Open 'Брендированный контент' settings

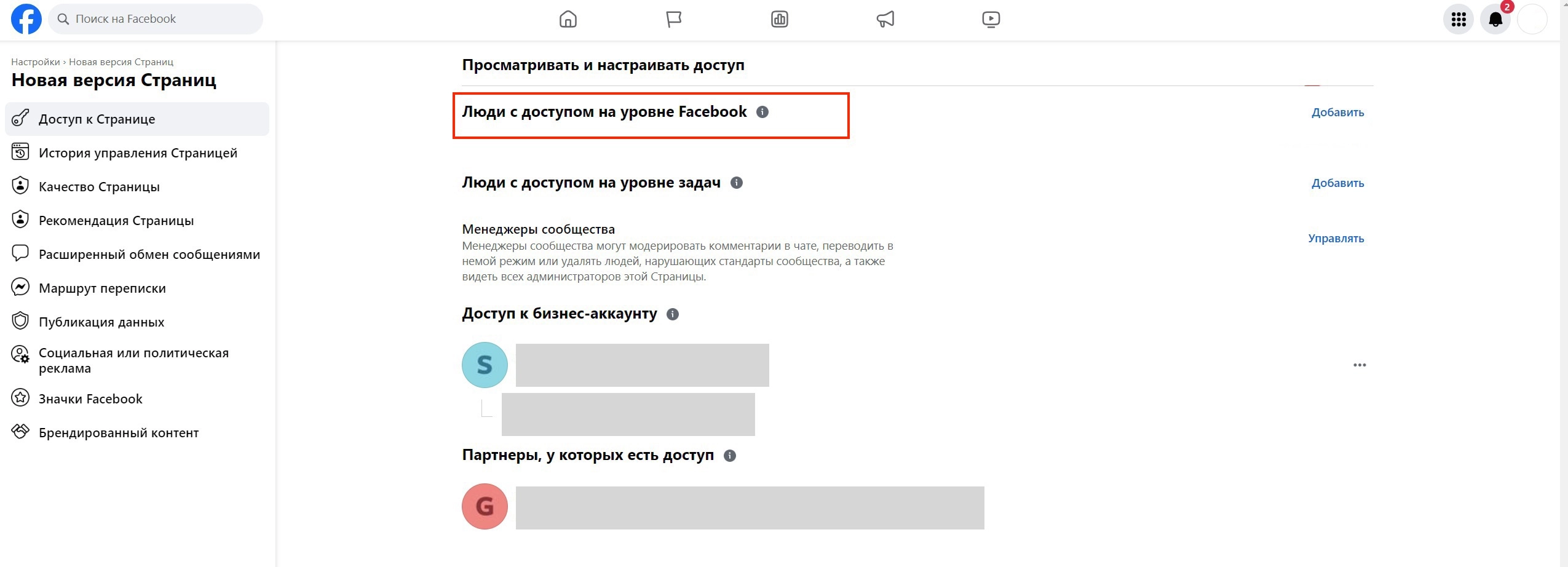[x=137, y=433]
